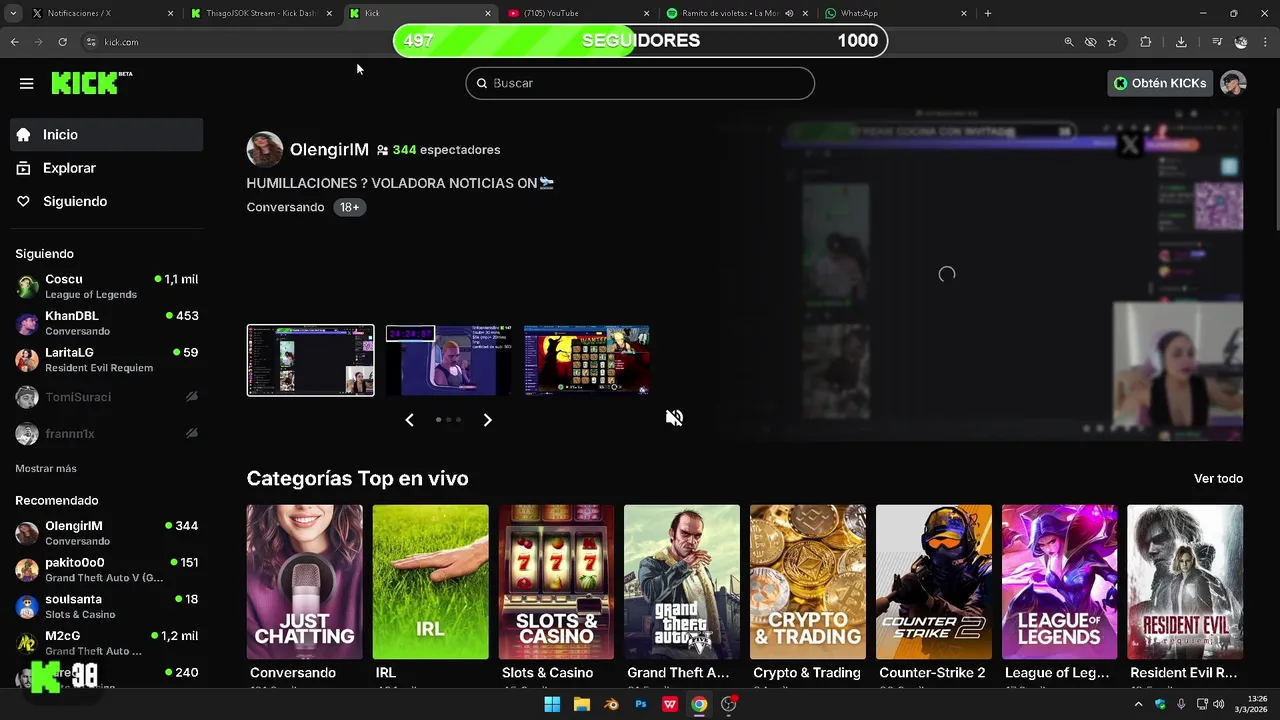This screenshot has height=720, width=1280.
Task: Switch to the YouTube tab
Action: pos(578,13)
